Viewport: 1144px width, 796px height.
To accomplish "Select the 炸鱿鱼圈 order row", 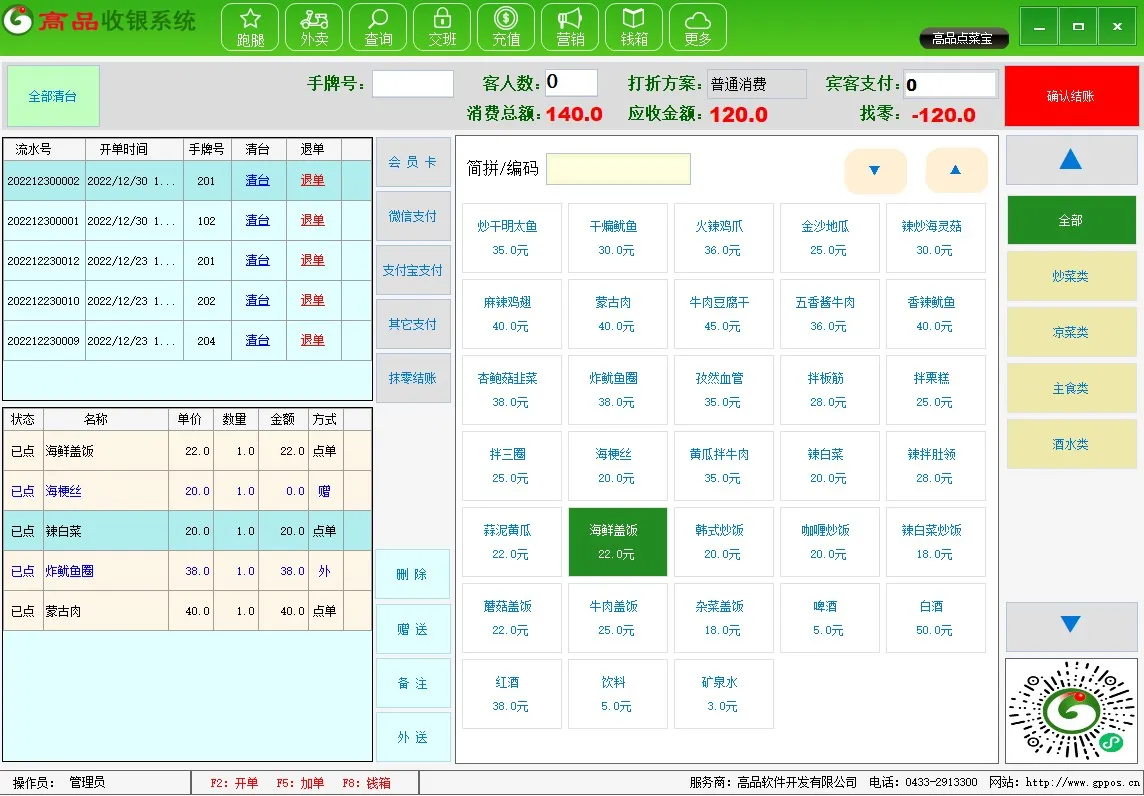I will pyautogui.click(x=187, y=571).
